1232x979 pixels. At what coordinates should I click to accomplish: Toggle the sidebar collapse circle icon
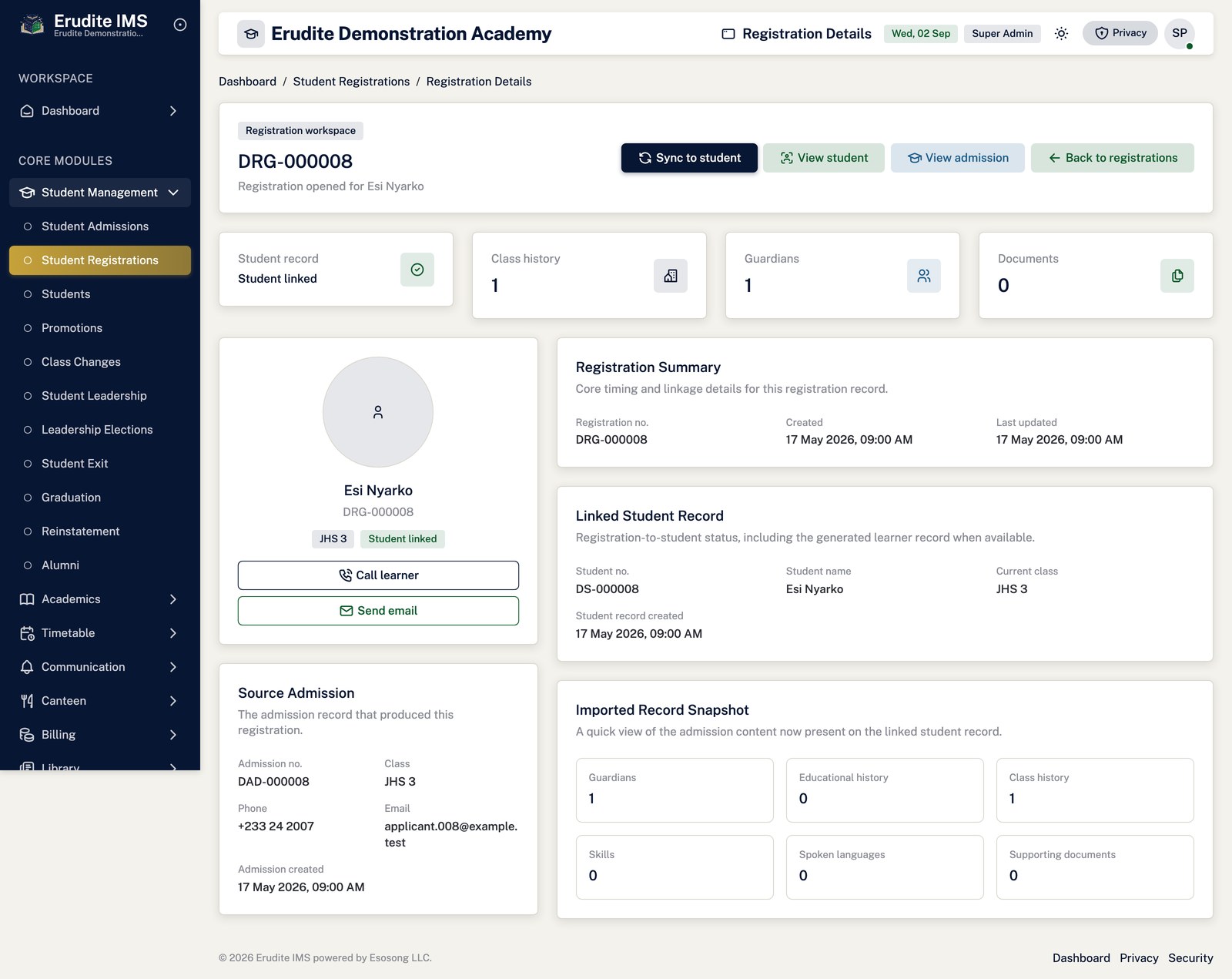180,25
